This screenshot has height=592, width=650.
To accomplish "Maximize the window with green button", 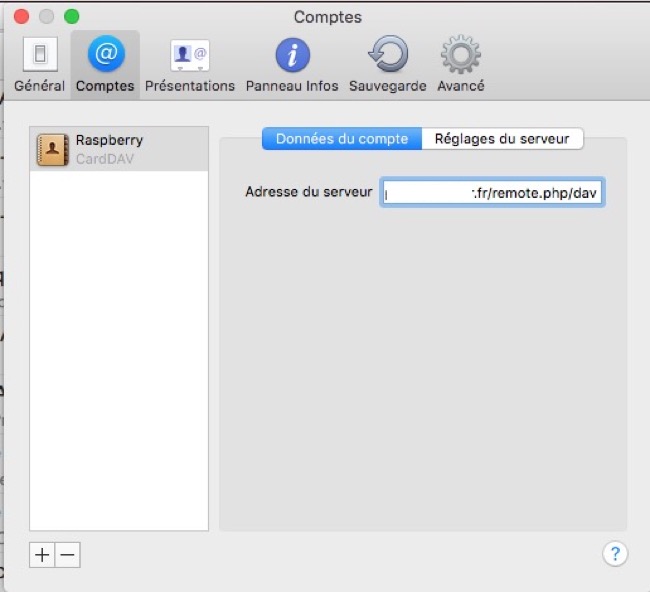I will pyautogui.click(x=71, y=17).
